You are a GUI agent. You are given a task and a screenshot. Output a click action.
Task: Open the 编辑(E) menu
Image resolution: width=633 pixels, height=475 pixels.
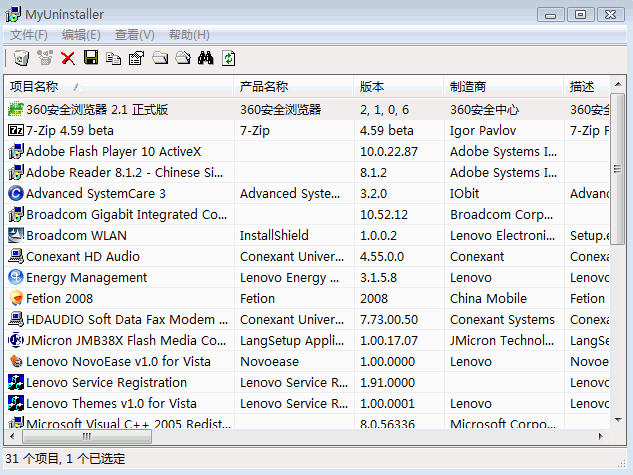point(81,35)
